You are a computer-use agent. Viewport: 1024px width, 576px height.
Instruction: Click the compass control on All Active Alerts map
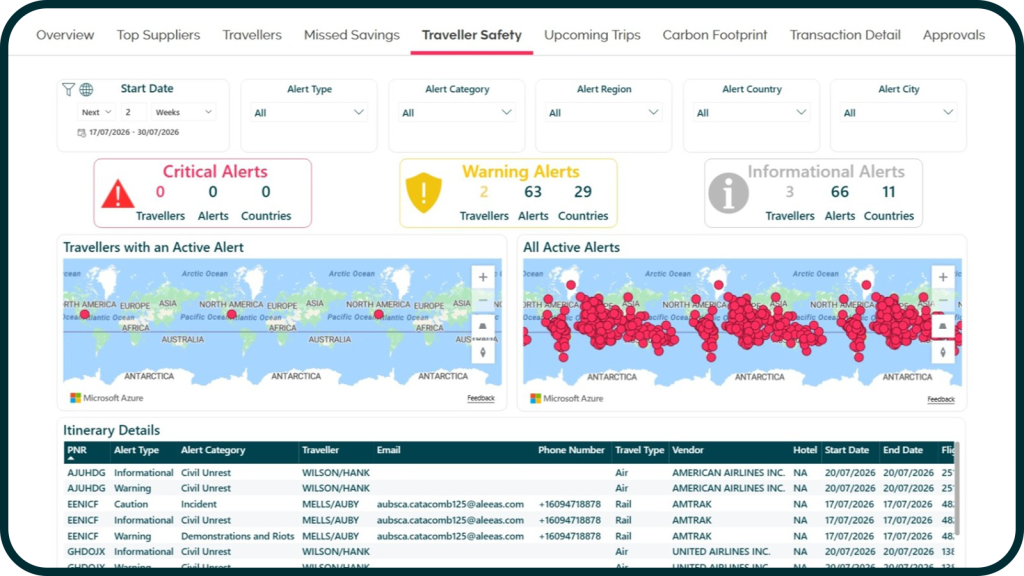(x=942, y=352)
